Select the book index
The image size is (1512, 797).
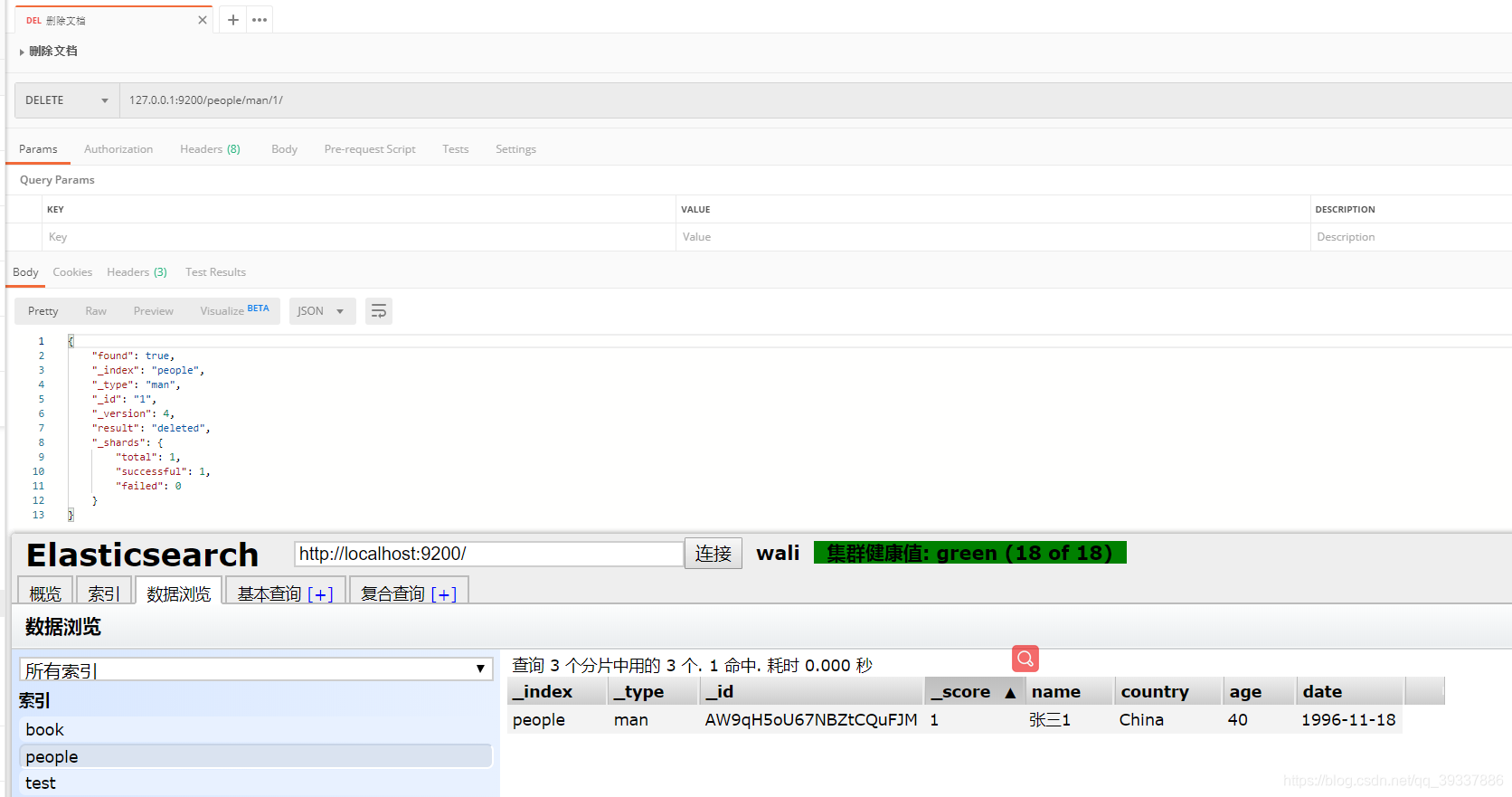coord(256,729)
